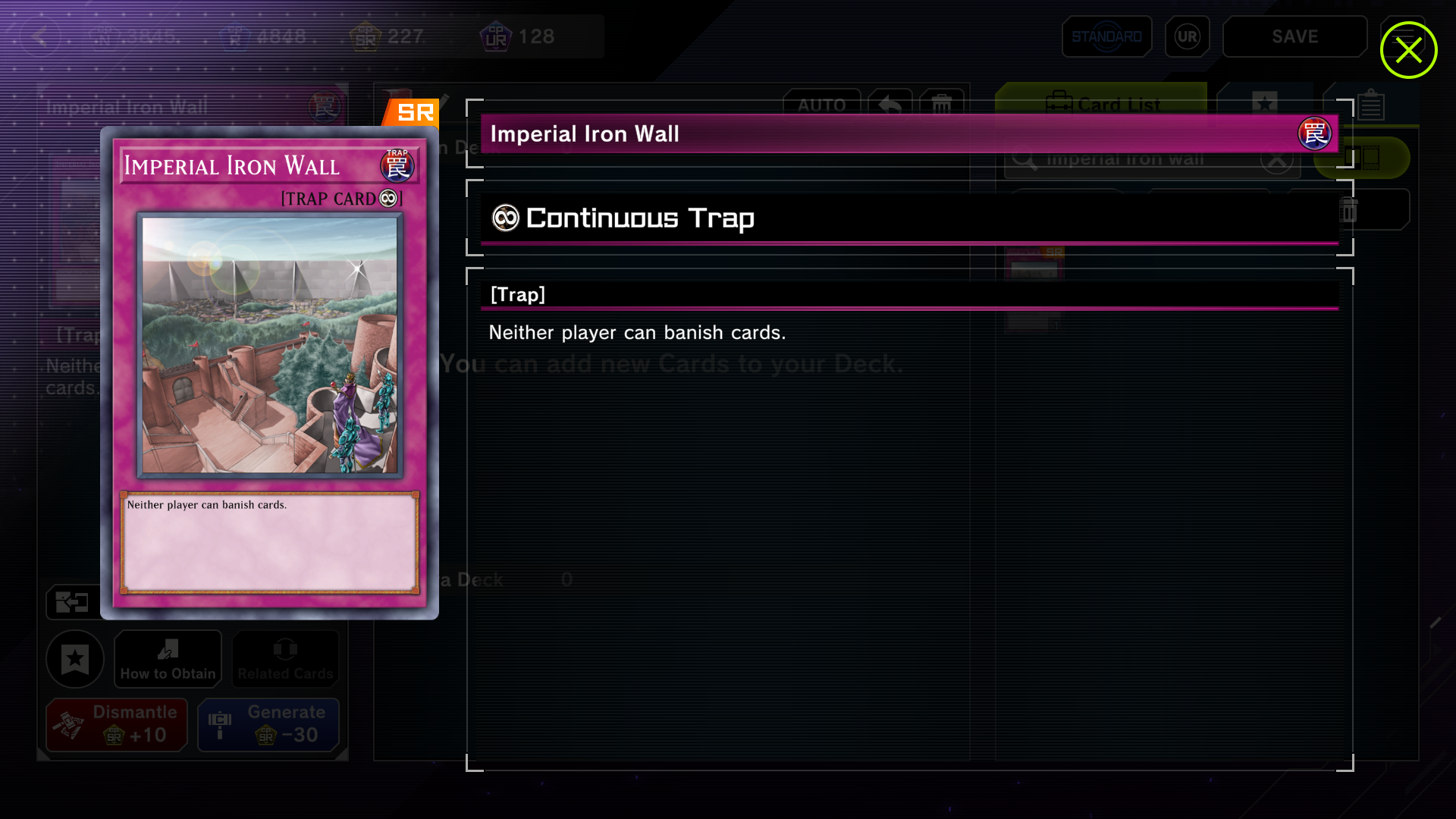The height and width of the screenshot is (819, 1456).
Task: Bookmark card with the star button
Action: [x=75, y=659]
